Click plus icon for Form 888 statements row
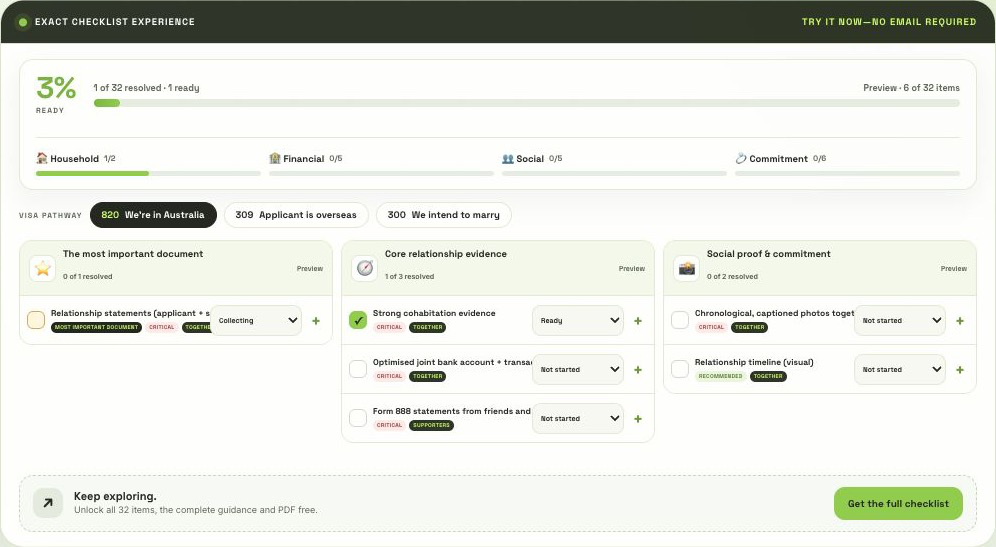 (x=638, y=419)
